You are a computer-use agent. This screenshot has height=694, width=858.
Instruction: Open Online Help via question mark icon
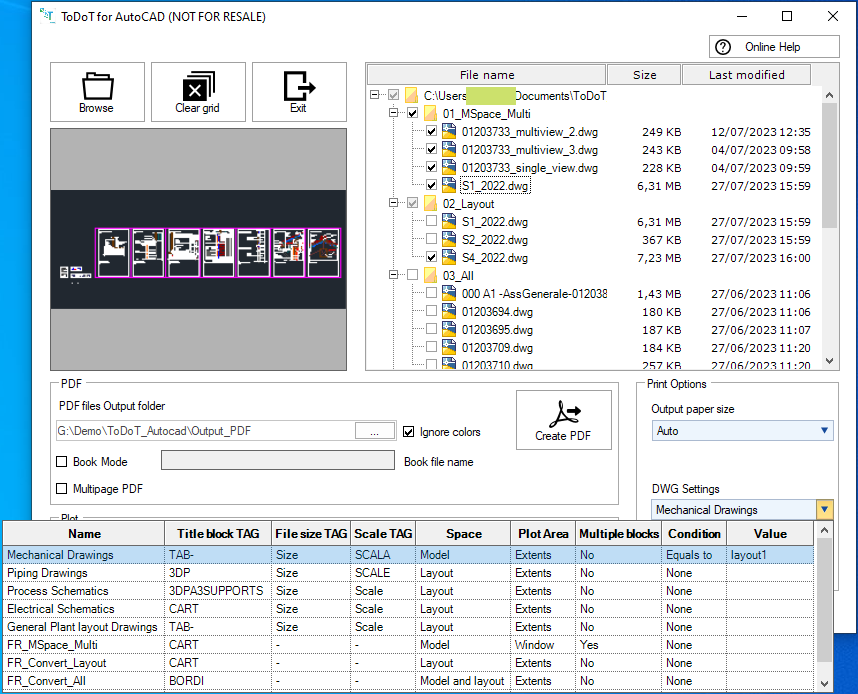click(x=723, y=47)
